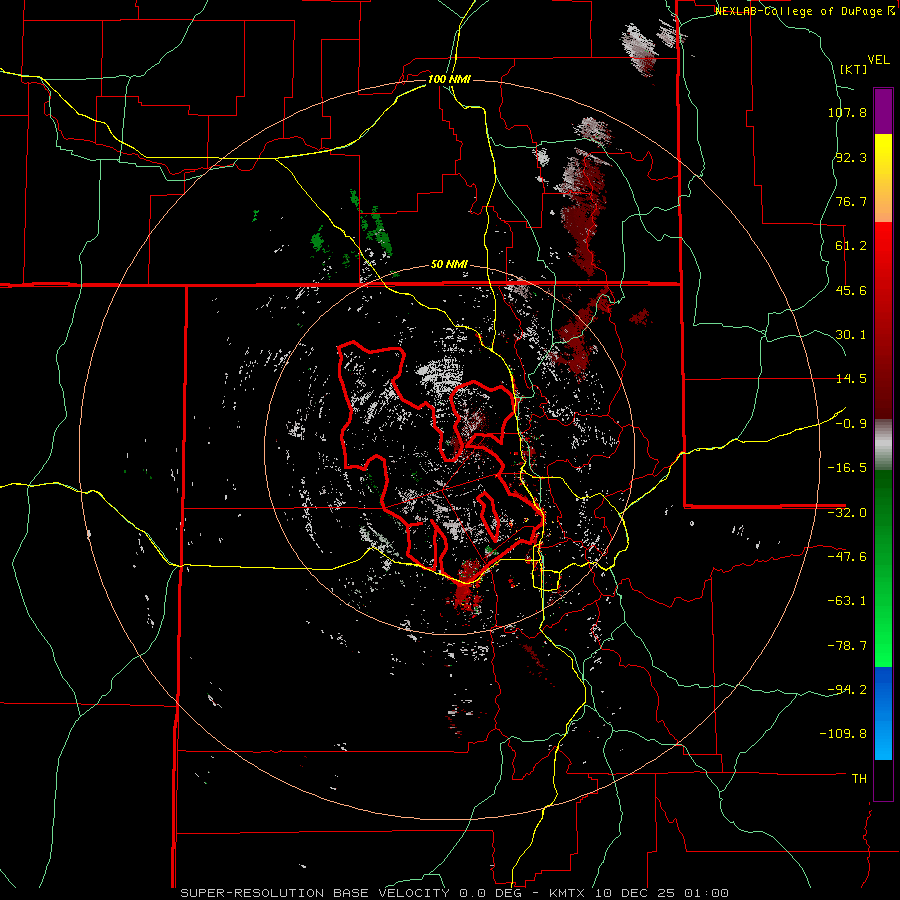
Task: Select the -16.5 velocity scale value
Action: (x=847, y=468)
